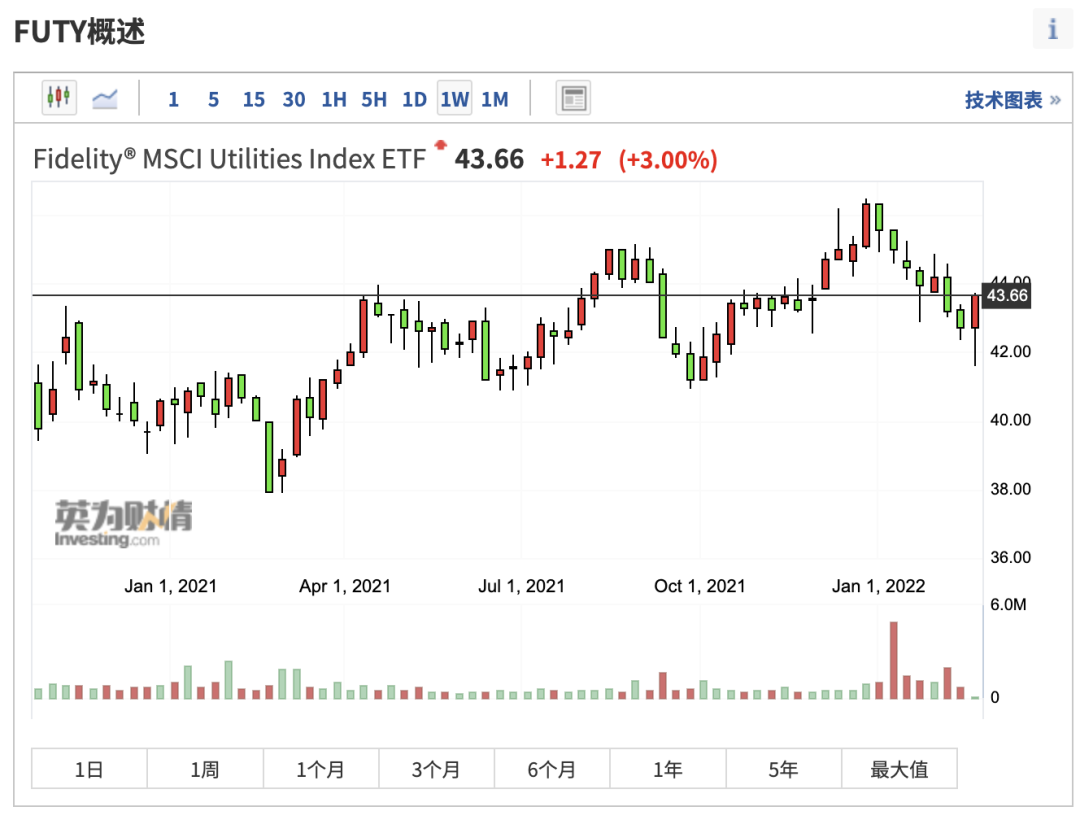Select the candlestick chart type icon
Viewport: 1080px width, 820px height.
59,98
